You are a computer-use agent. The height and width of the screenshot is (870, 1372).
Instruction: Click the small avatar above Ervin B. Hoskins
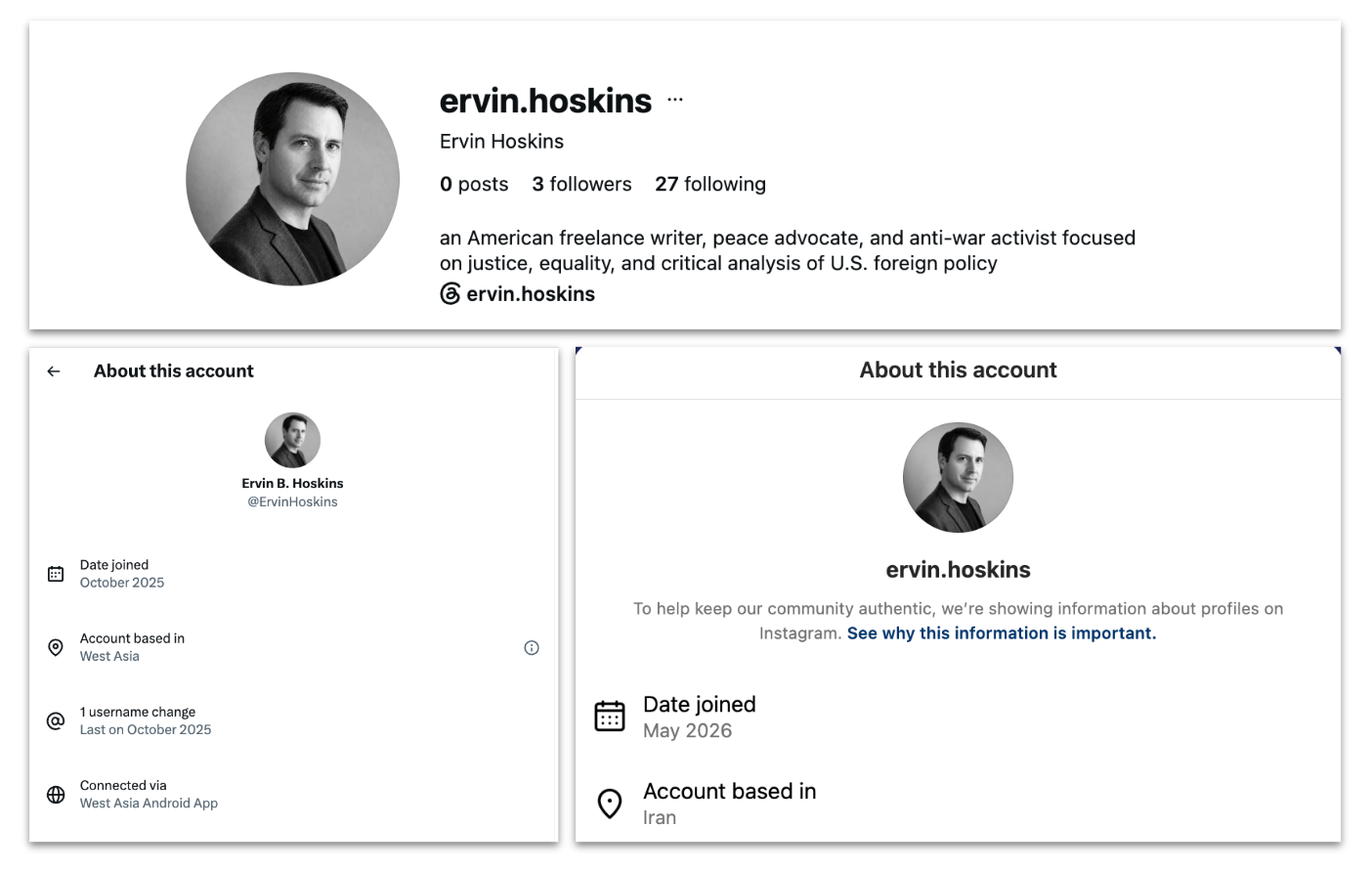(x=293, y=440)
